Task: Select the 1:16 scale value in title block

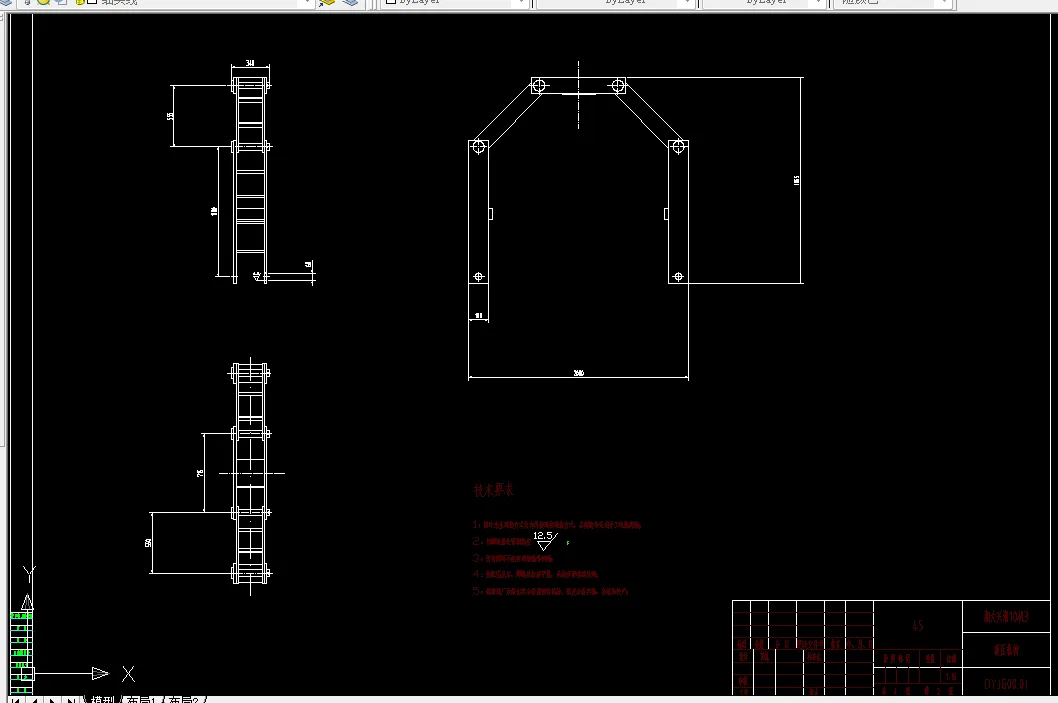Action: [951, 676]
